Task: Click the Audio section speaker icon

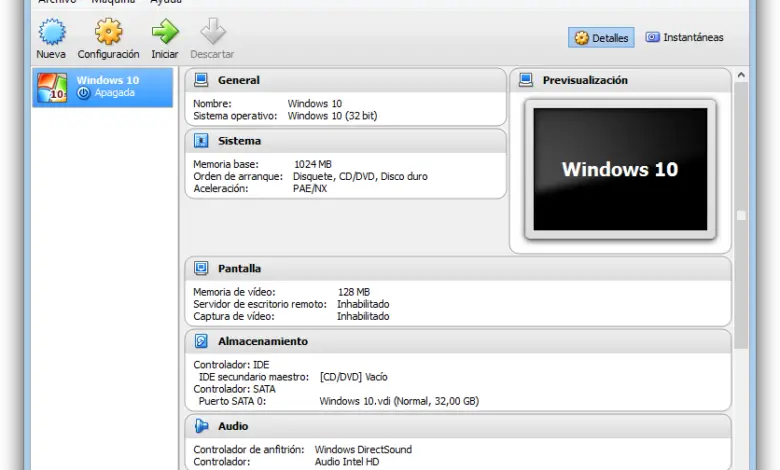Action: coord(201,426)
